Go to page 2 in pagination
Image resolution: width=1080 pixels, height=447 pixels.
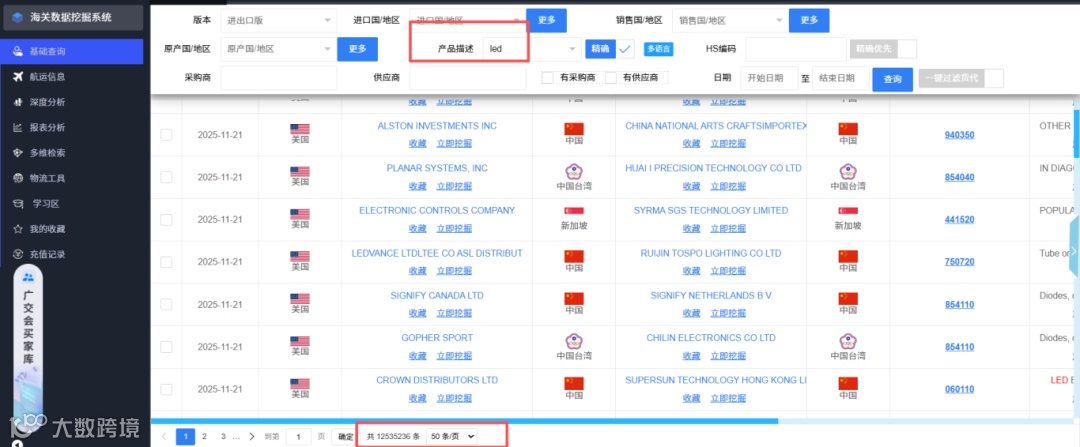coord(205,436)
